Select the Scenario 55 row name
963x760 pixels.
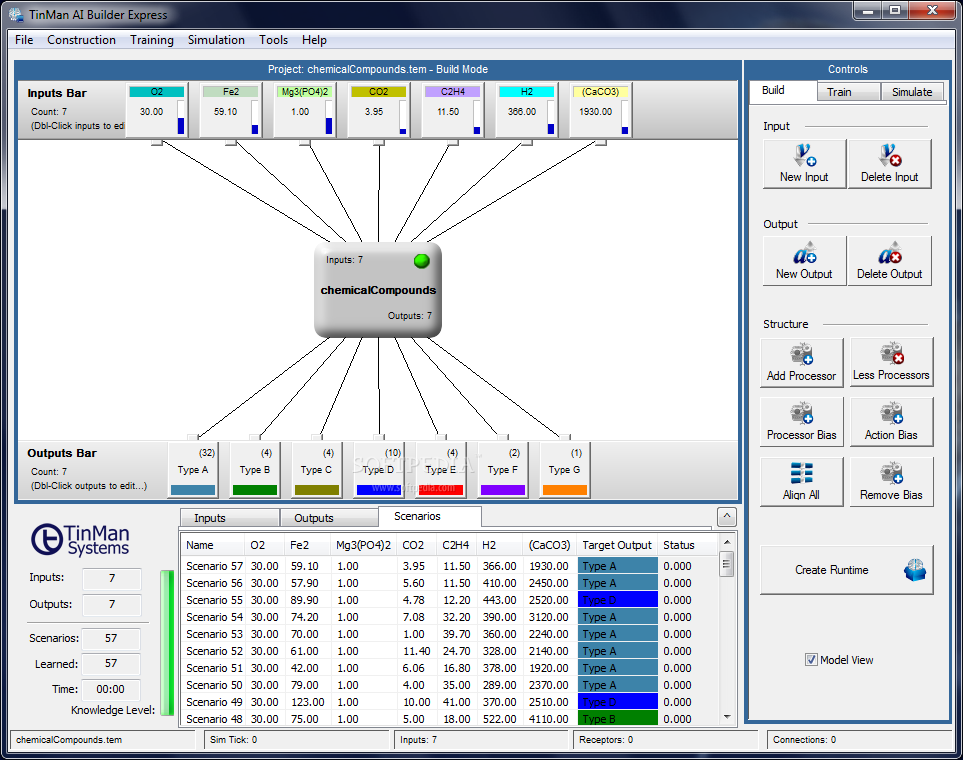tap(214, 600)
